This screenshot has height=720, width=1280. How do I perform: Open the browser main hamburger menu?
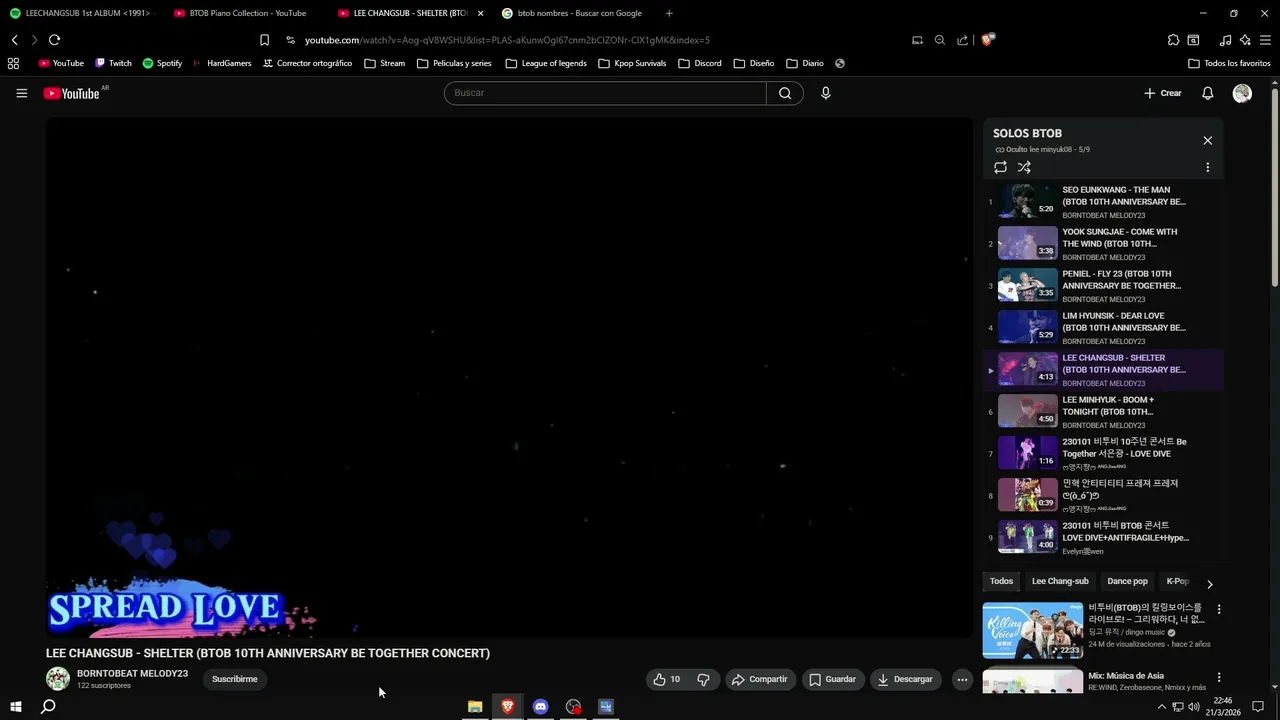(1265, 40)
